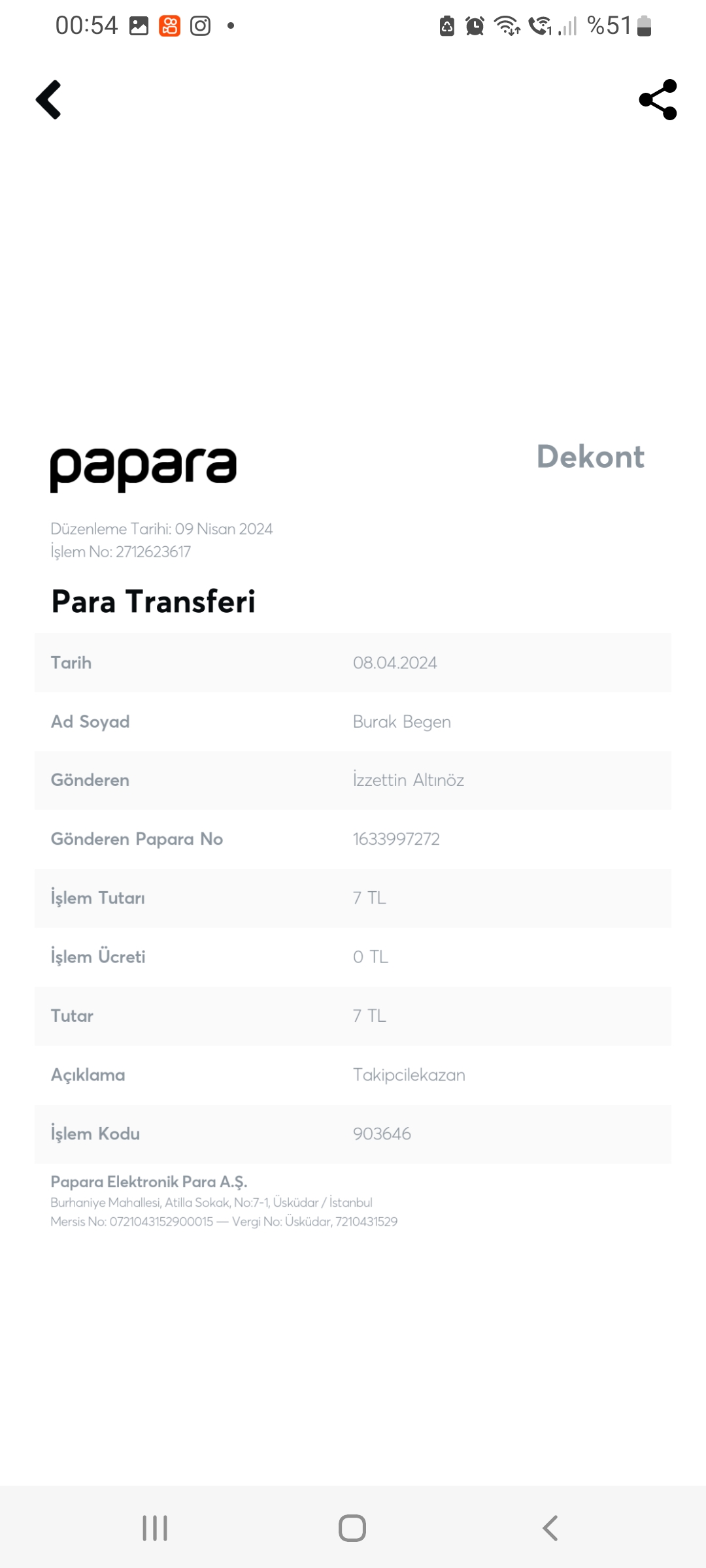This screenshot has width=706, height=1568.
Task: Tap the back arrow at top left
Action: point(48,100)
